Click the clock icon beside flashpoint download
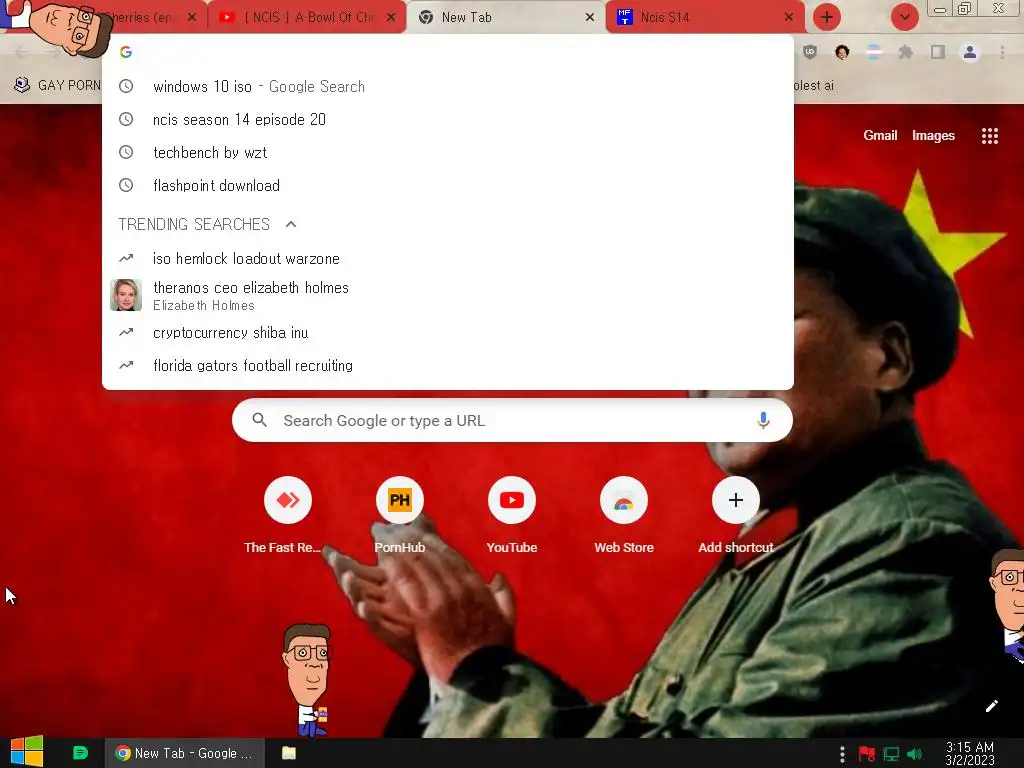The height and width of the screenshot is (768, 1024). (x=126, y=185)
